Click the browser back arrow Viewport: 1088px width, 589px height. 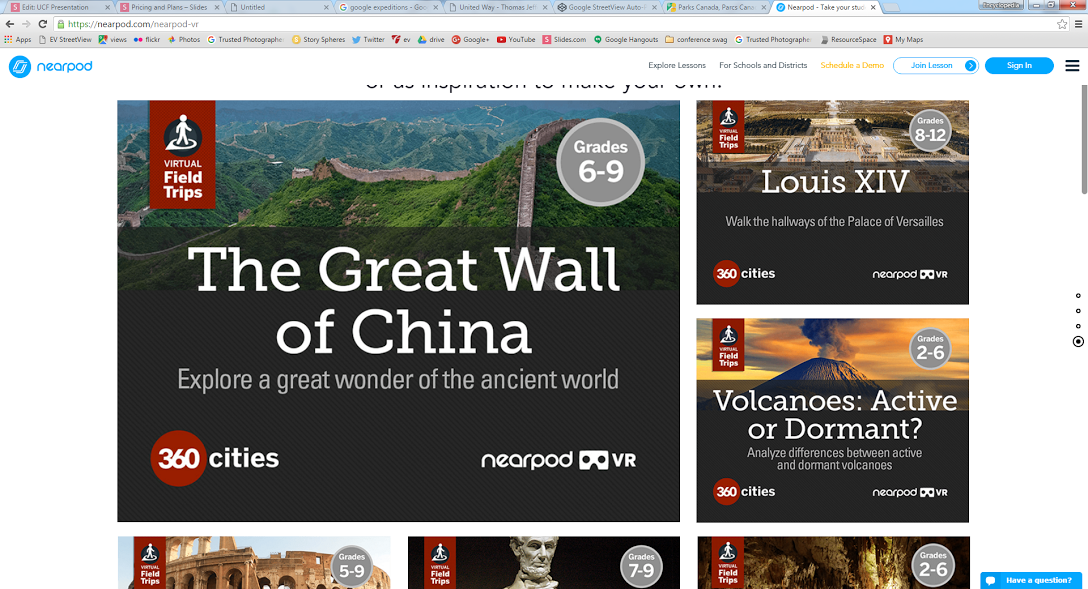click(x=10, y=24)
